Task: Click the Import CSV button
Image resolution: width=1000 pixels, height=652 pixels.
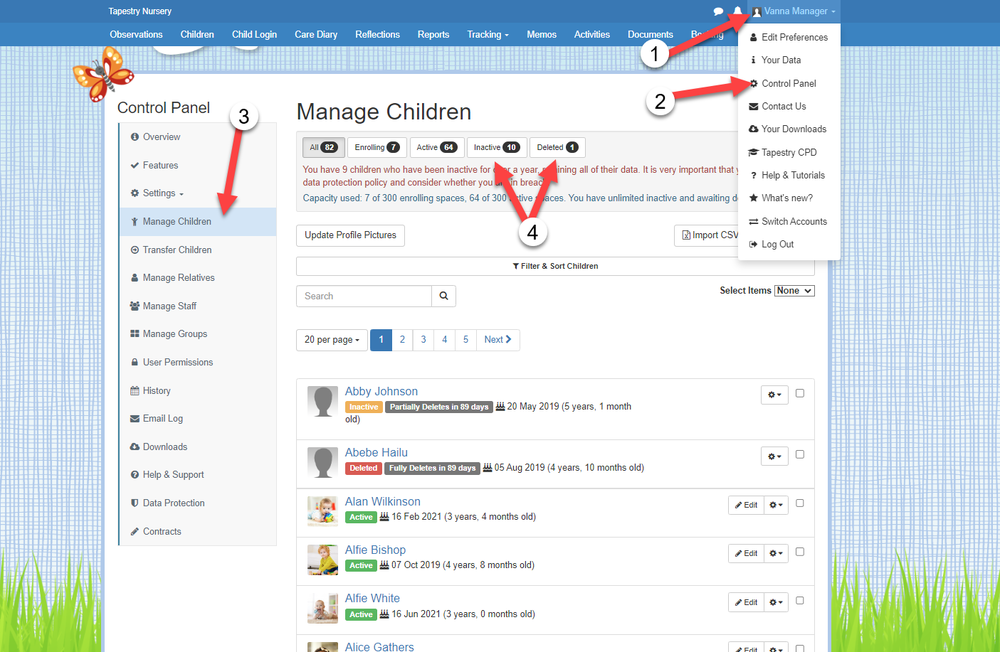Action: (707, 235)
